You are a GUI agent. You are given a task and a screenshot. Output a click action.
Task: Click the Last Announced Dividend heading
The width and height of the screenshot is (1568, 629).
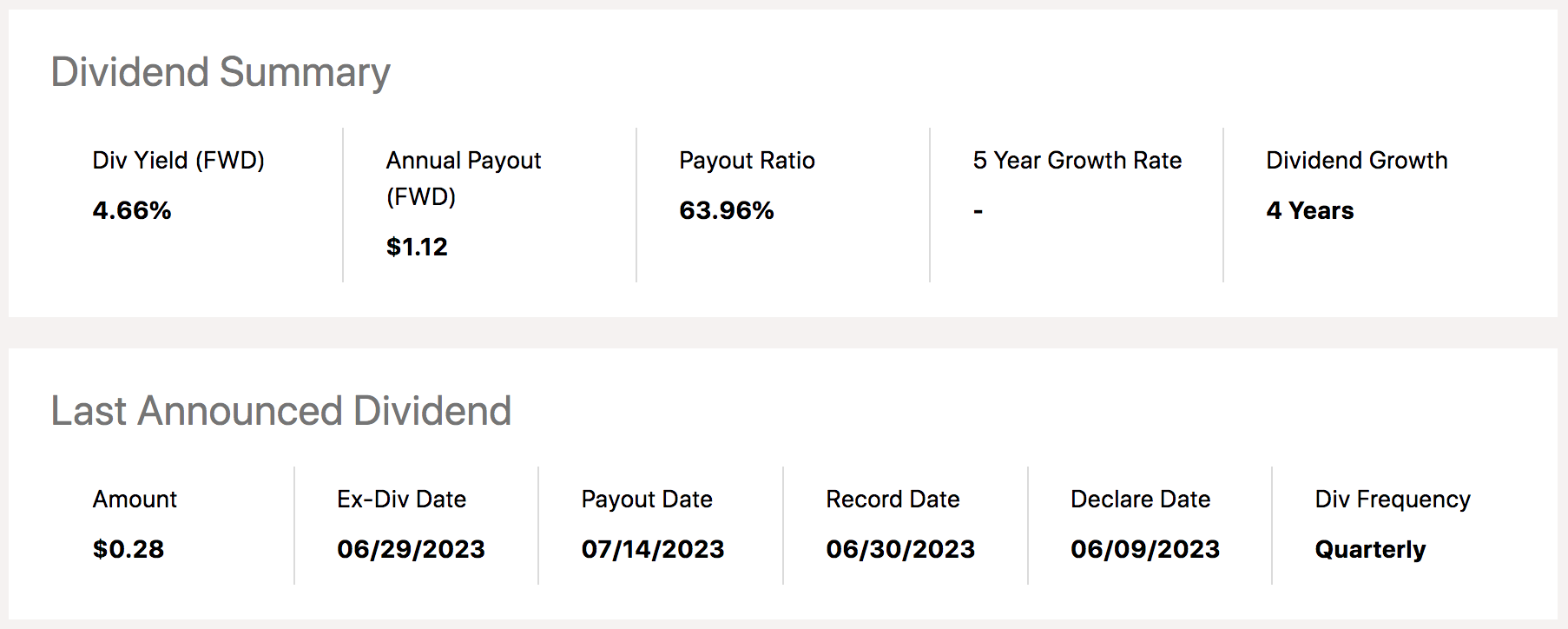(281, 411)
